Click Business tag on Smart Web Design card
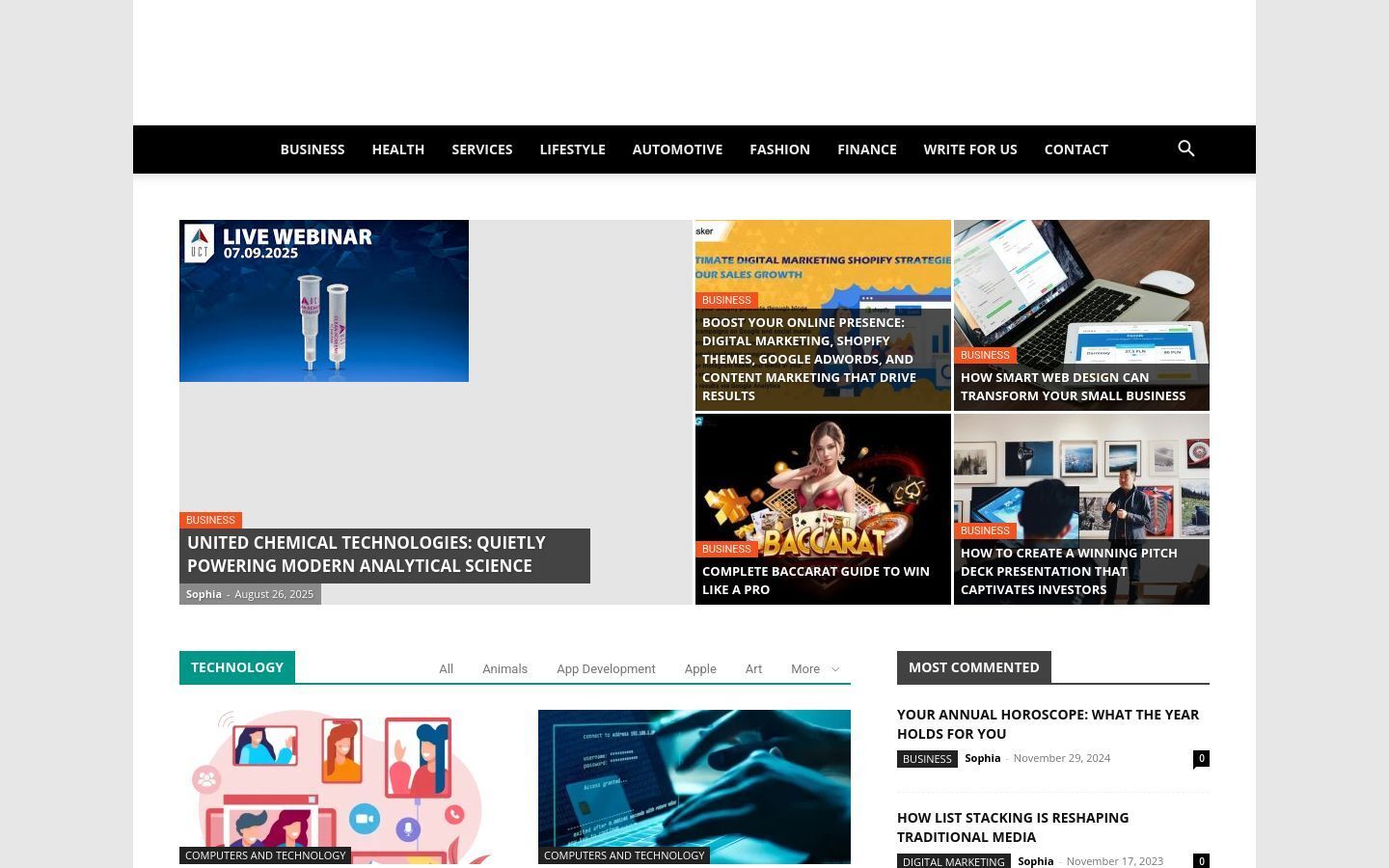Viewport: 1389px width, 868px height. pyautogui.click(x=985, y=355)
